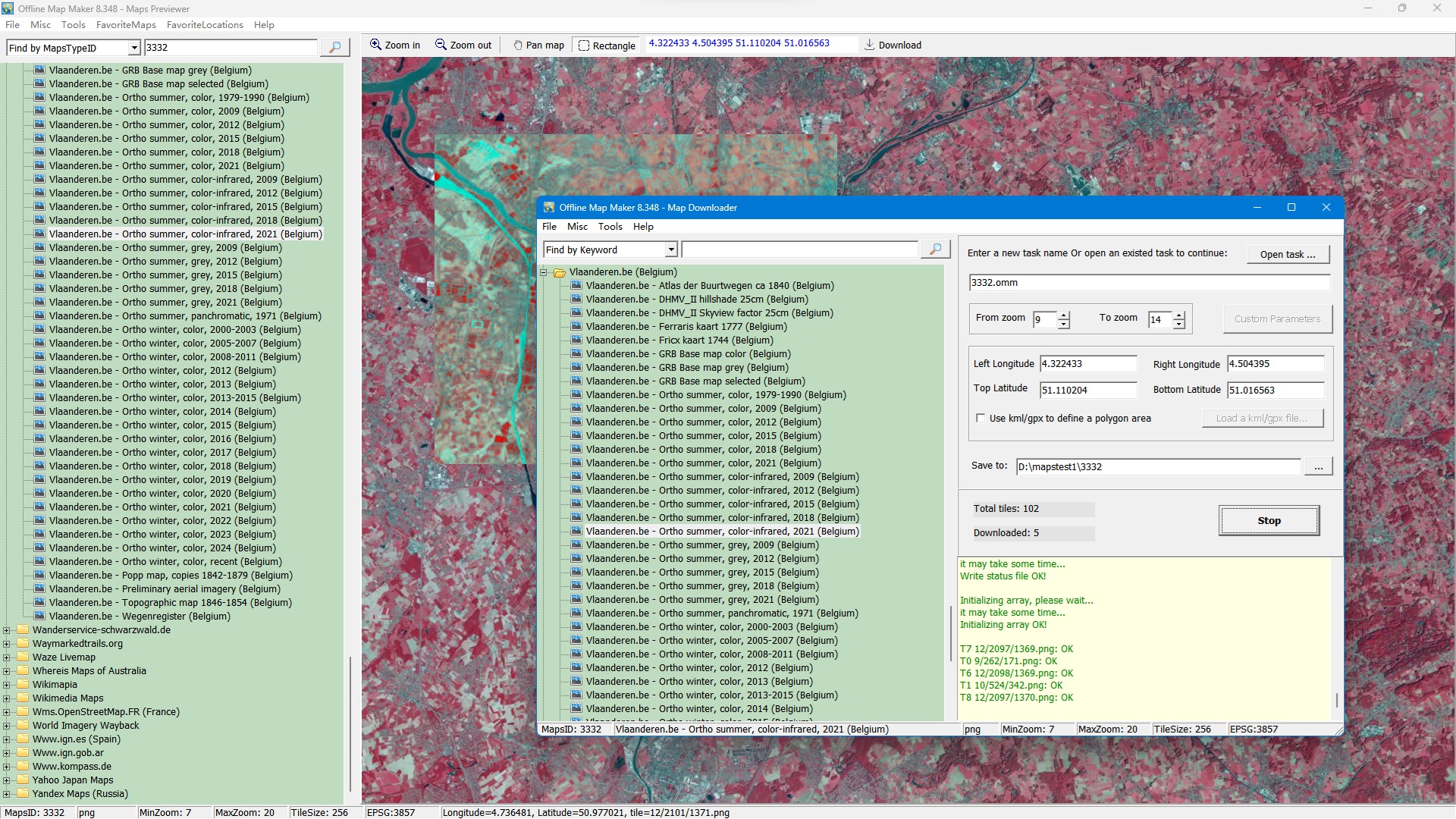The image size is (1456, 819).
Task: Open Tools menu in Map Downloader
Action: (610, 227)
